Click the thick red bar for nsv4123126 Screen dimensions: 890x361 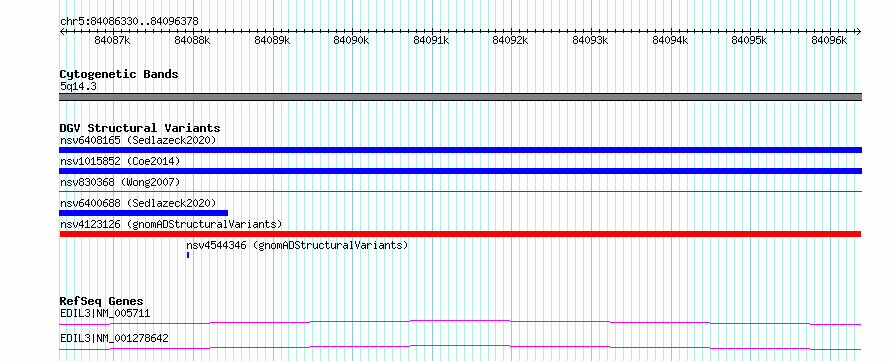point(460,234)
